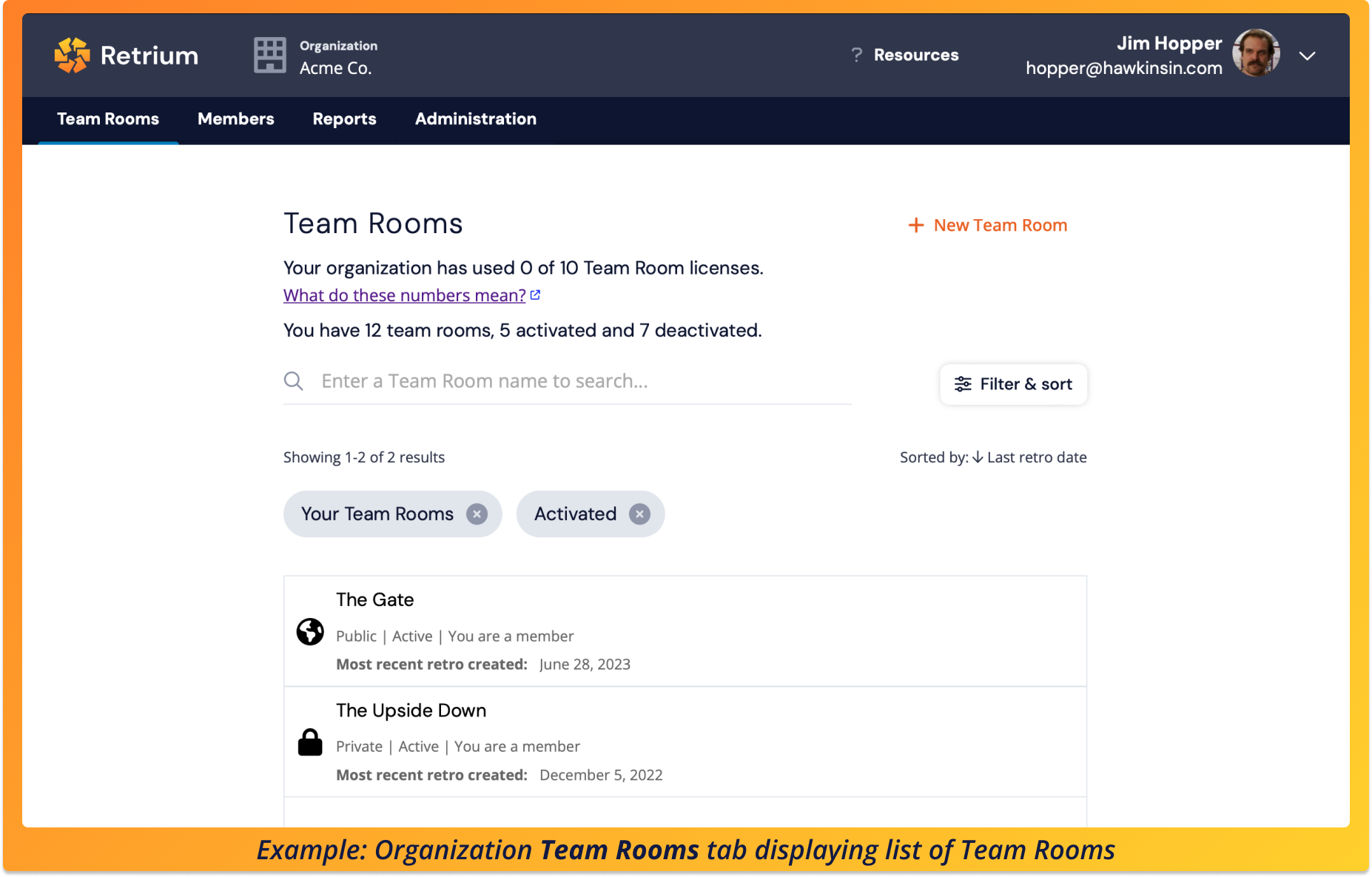The width and height of the screenshot is (1372, 877).
Task: Click the external link icon after the question link
Action: pos(535,295)
